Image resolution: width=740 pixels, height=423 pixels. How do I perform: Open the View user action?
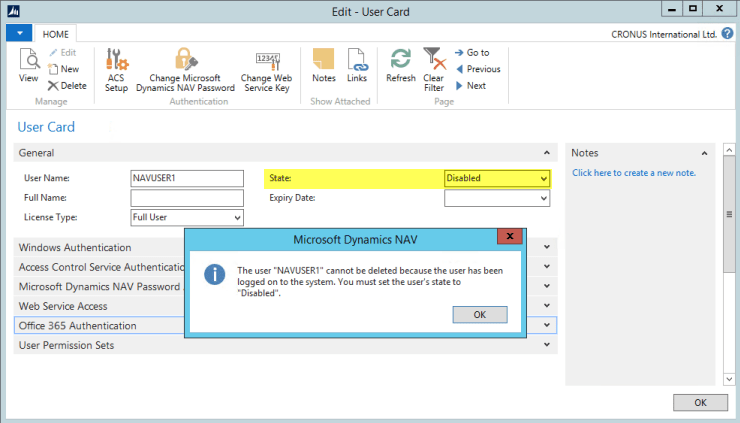(28, 66)
